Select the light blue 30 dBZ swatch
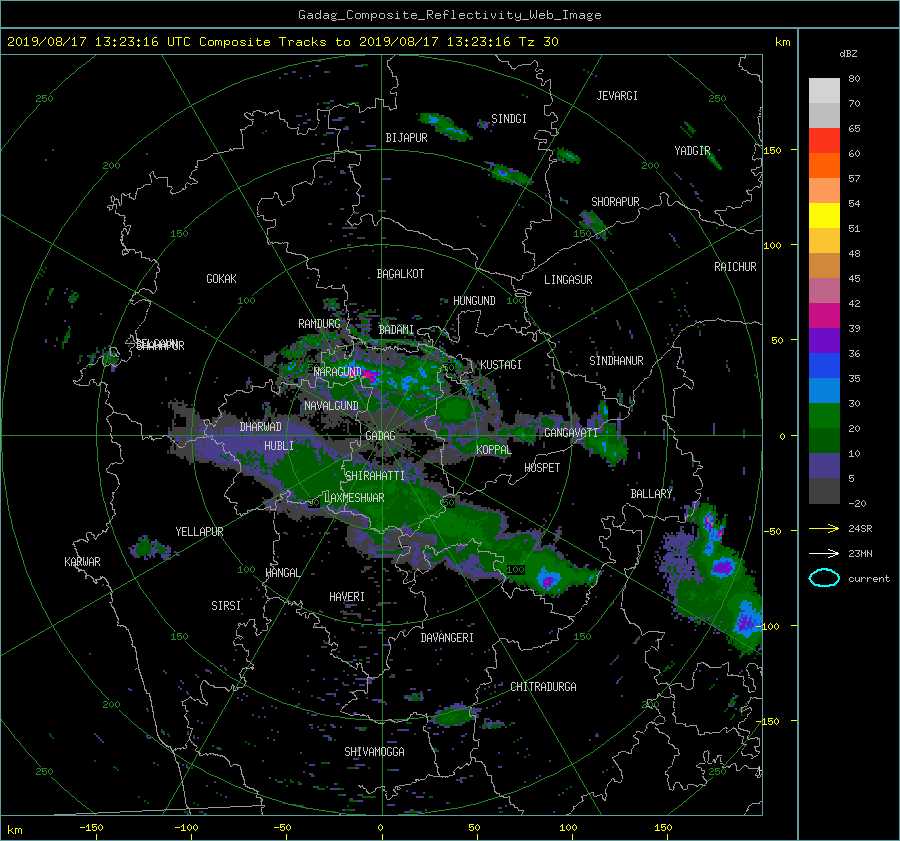900x841 pixels. tap(824, 391)
